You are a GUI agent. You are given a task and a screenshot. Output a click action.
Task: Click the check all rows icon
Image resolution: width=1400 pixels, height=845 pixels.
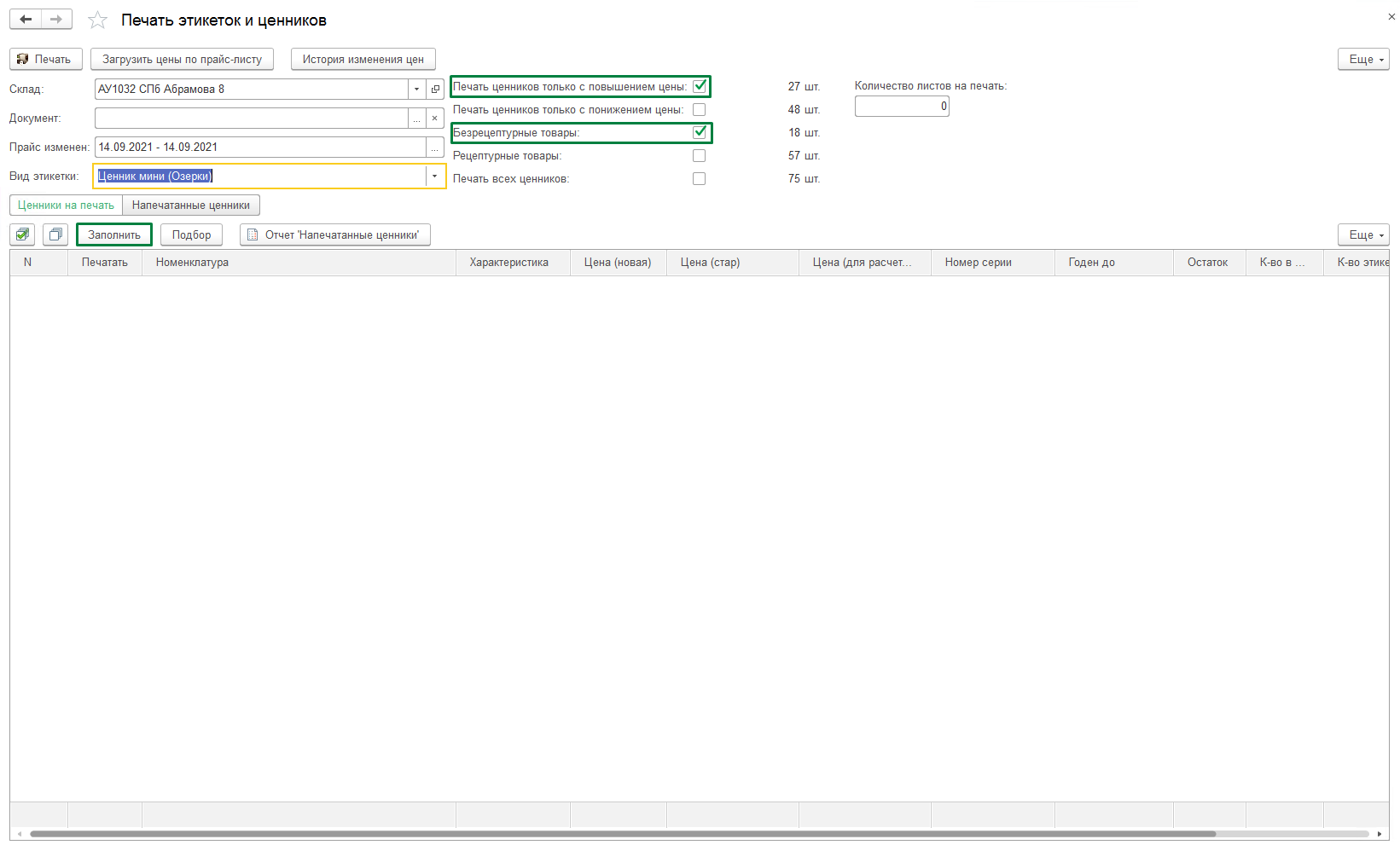click(23, 234)
